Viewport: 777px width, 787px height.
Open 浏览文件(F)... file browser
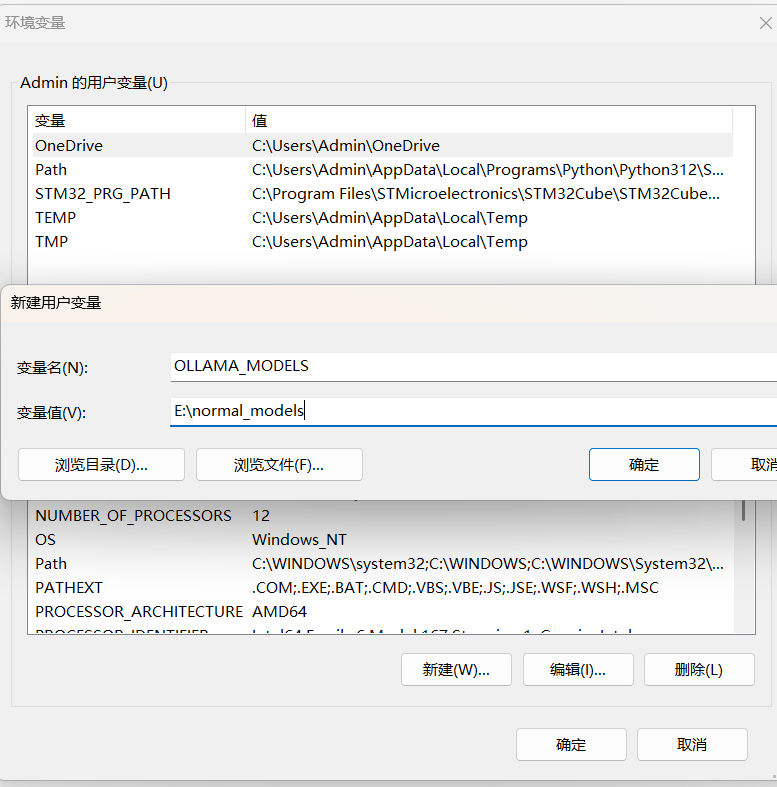tap(279, 465)
